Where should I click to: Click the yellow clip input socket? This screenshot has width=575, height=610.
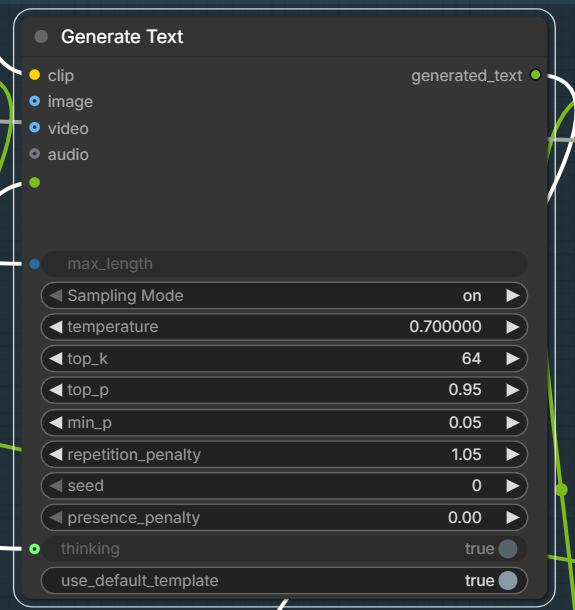pos(35,75)
